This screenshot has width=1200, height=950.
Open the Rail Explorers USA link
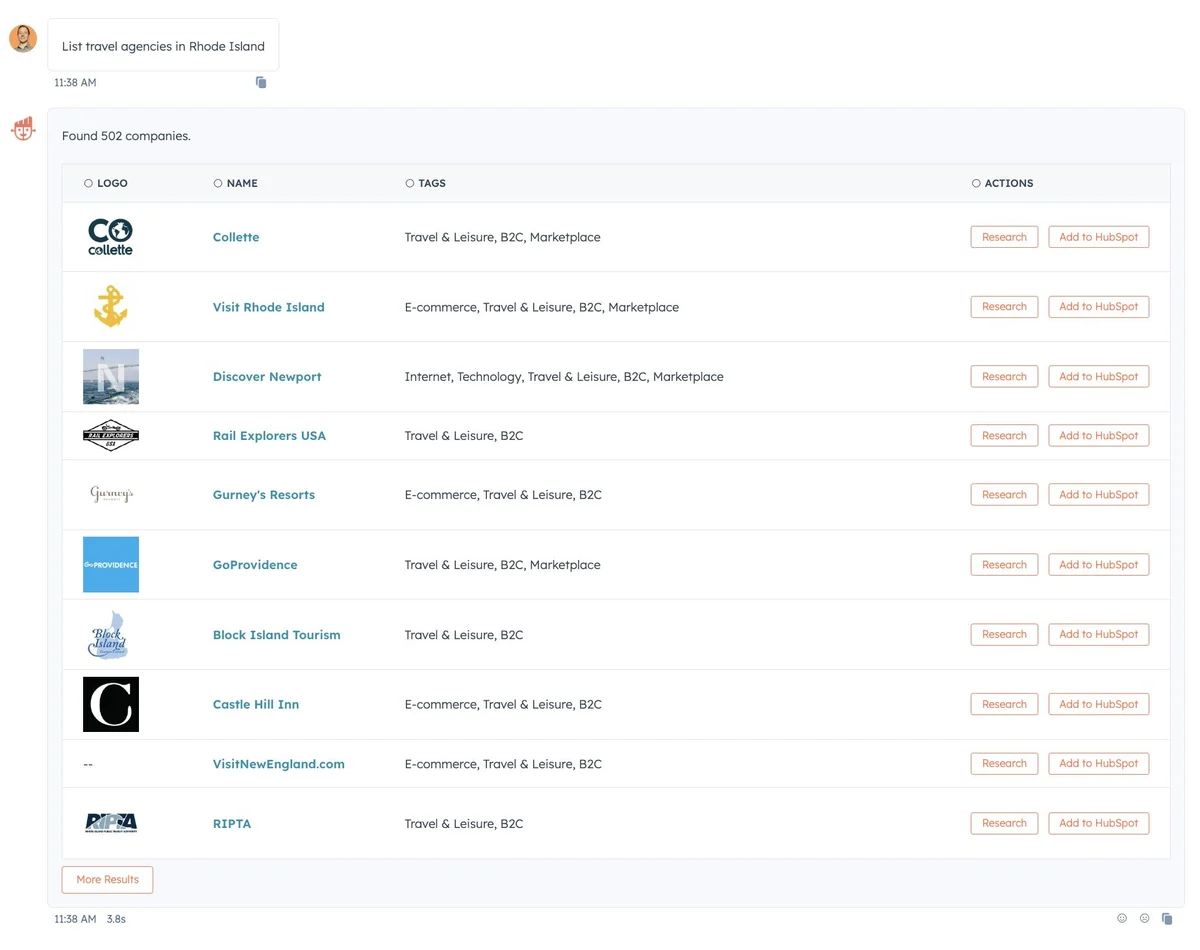[x=269, y=436]
